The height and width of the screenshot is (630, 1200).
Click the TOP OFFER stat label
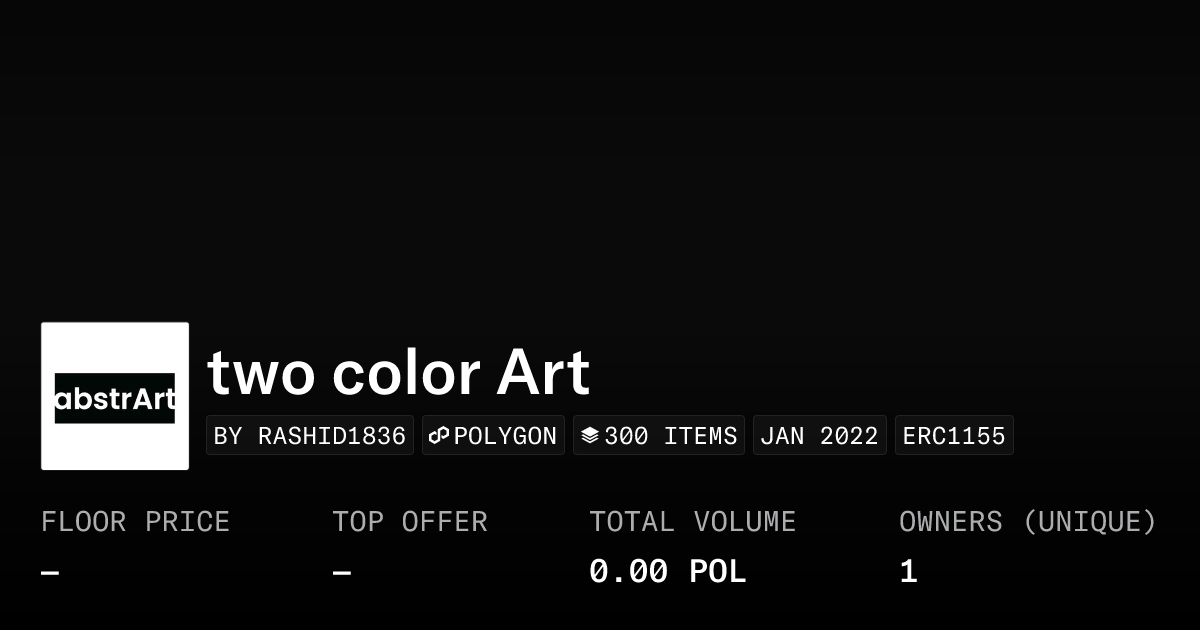(410, 522)
